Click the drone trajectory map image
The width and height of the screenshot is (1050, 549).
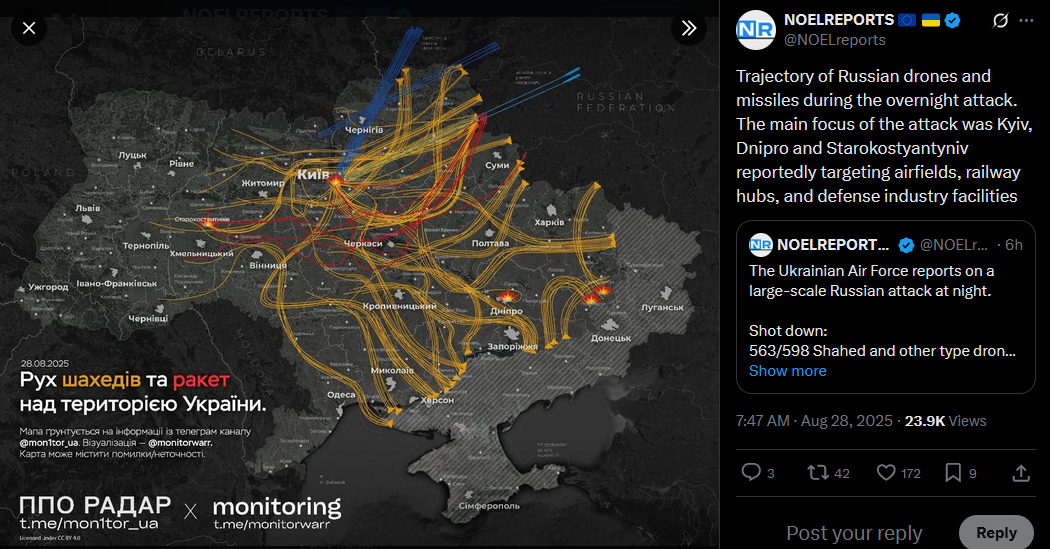click(360, 281)
